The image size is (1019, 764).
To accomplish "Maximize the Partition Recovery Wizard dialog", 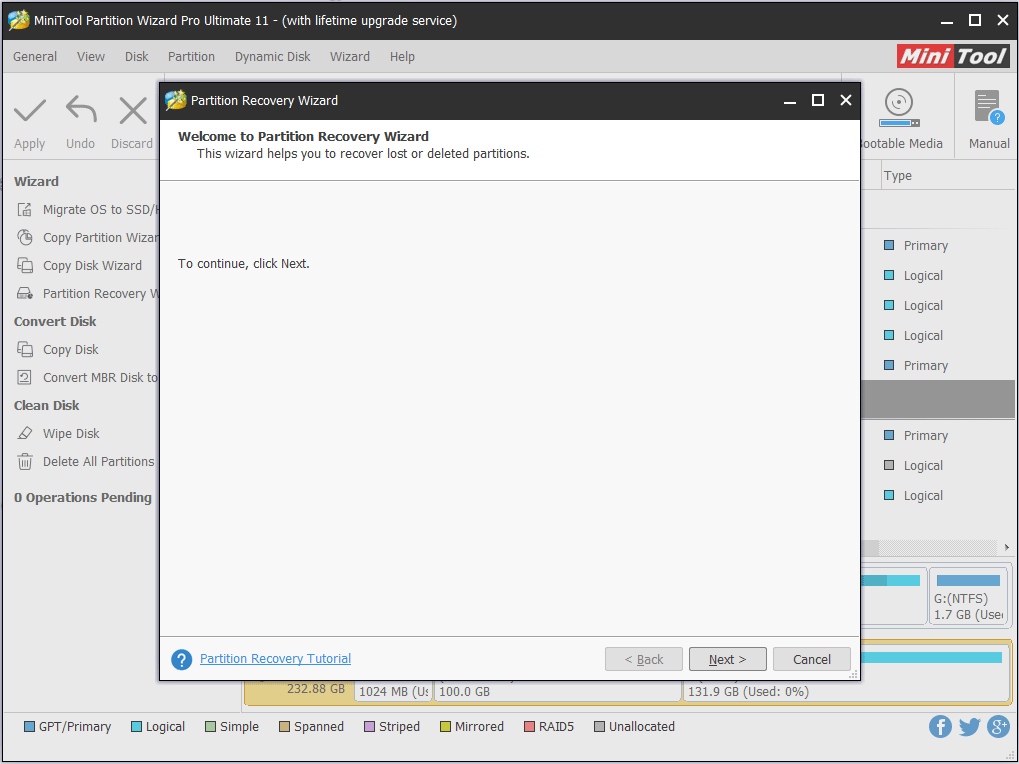I will coord(818,100).
